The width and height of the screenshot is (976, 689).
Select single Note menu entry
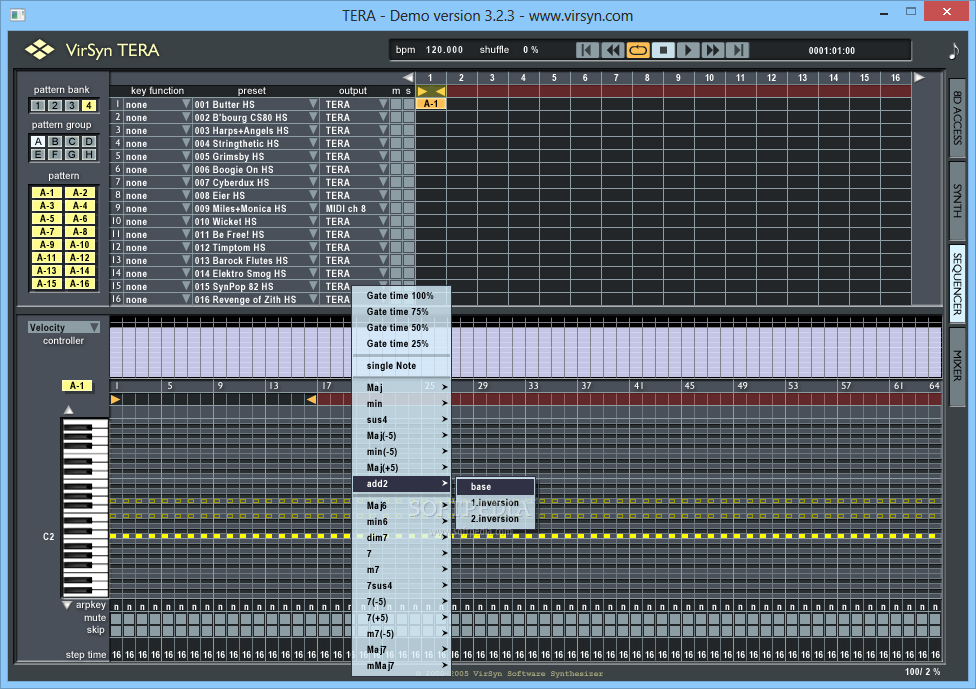coord(401,366)
